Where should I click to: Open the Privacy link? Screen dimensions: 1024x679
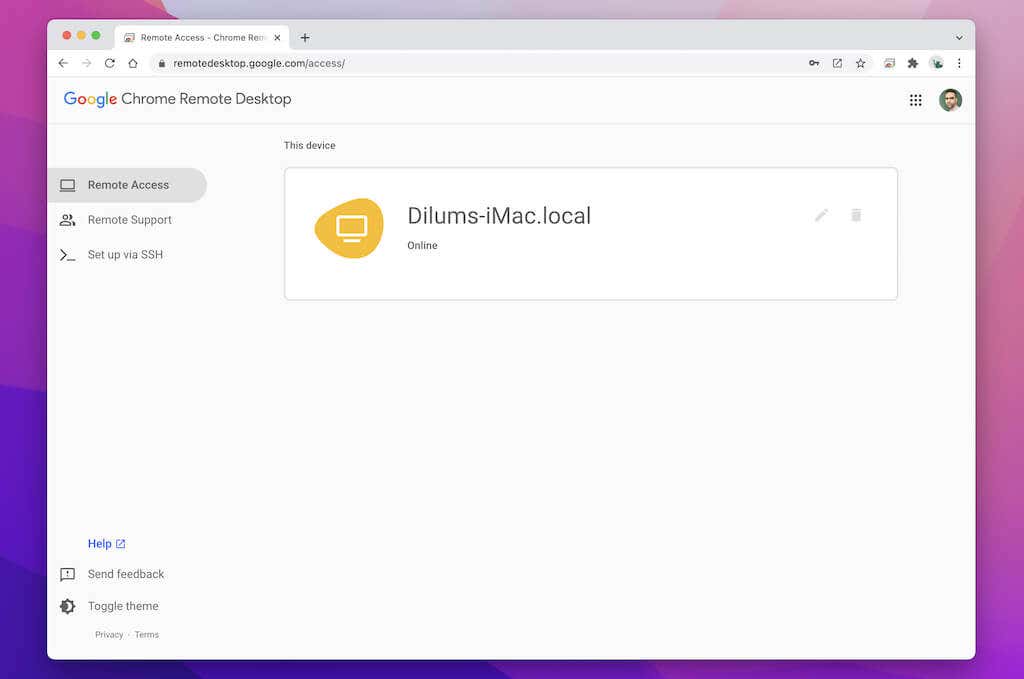tap(109, 635)
